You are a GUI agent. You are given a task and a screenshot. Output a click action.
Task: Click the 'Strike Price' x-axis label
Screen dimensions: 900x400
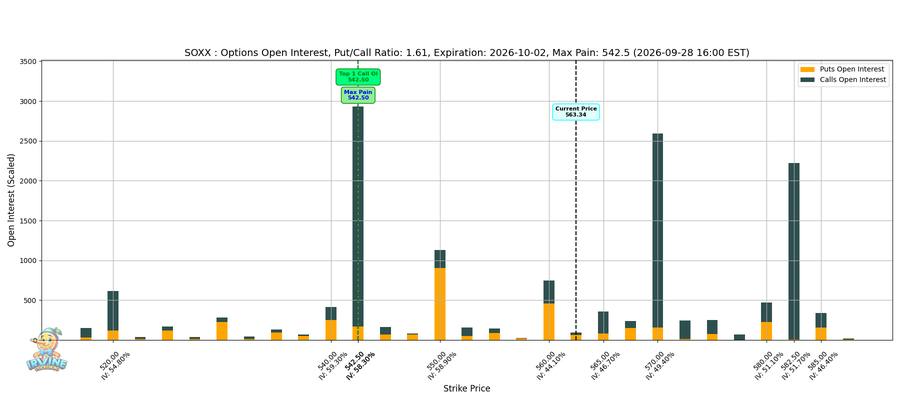click(467, 389)
